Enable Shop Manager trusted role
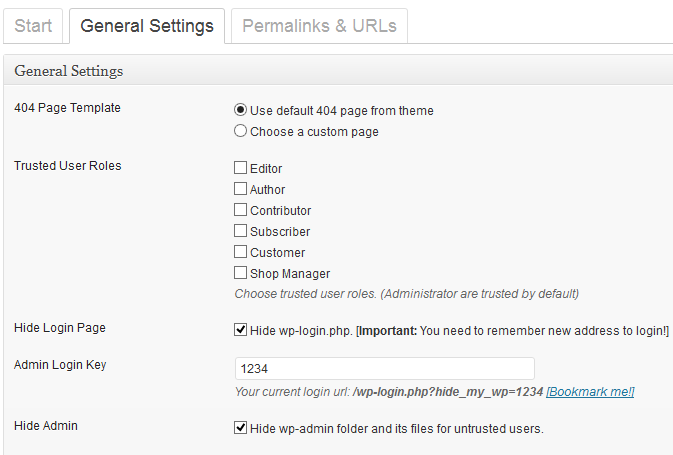673x455 pixels. (x=241, y=273)
